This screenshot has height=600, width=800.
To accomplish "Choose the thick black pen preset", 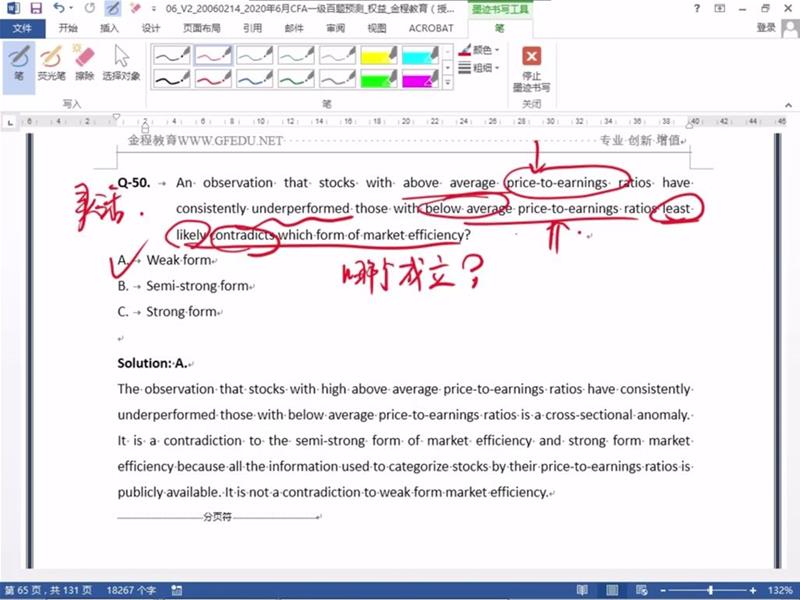I will point(172,79).
